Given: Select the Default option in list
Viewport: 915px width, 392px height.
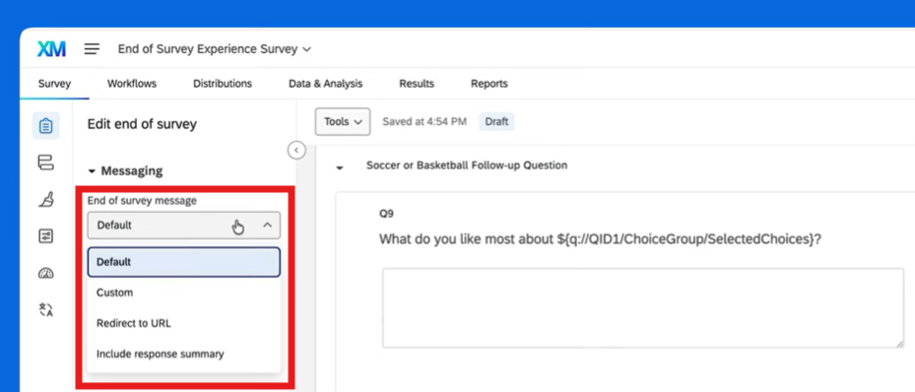Looking at the screenshot, I should click(184, 262).
